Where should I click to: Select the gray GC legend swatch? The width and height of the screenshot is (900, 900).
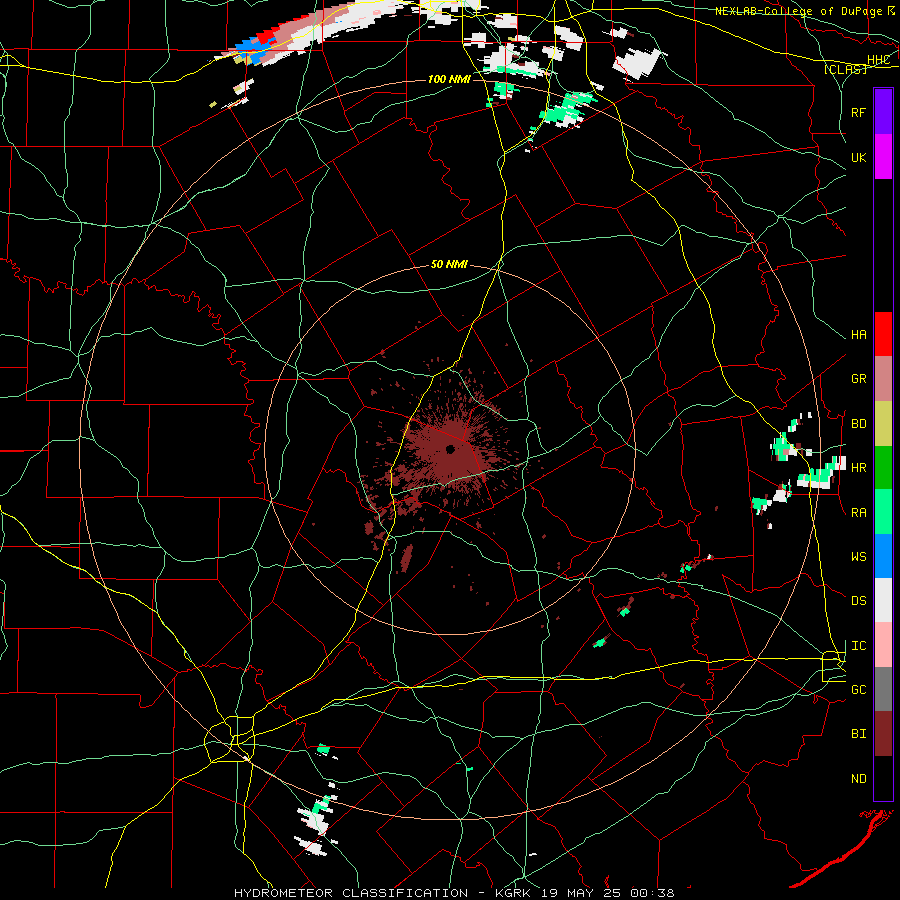click(883, 689)
